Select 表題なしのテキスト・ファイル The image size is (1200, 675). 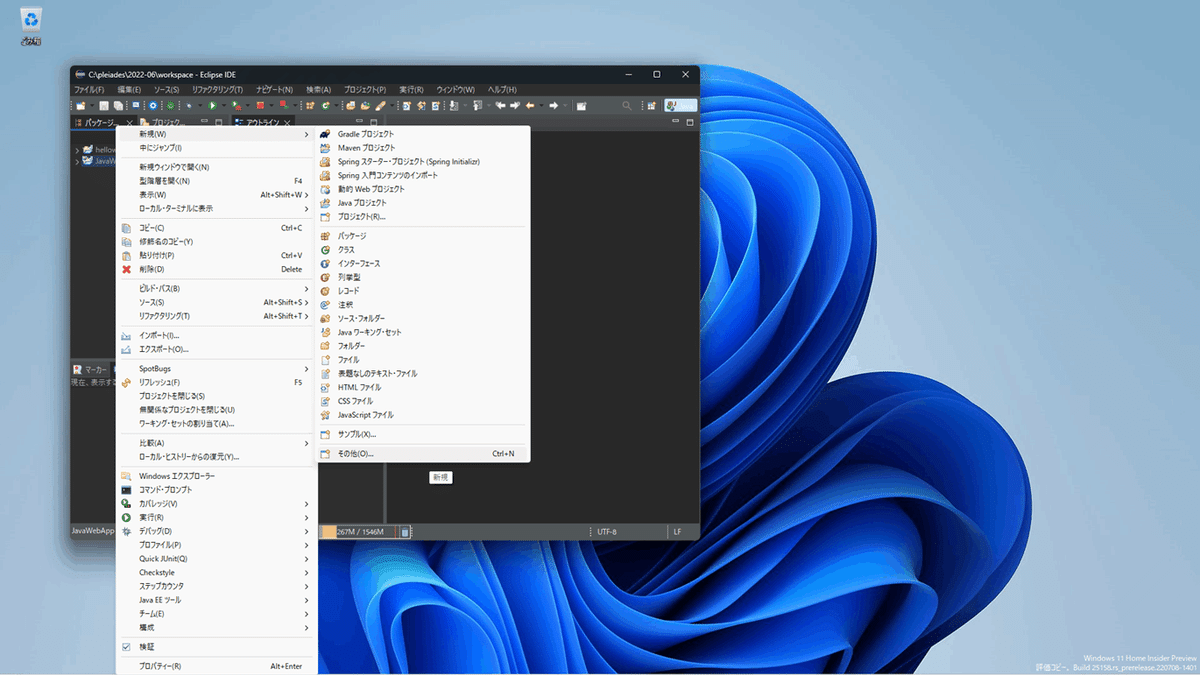(x=423, y=374)
